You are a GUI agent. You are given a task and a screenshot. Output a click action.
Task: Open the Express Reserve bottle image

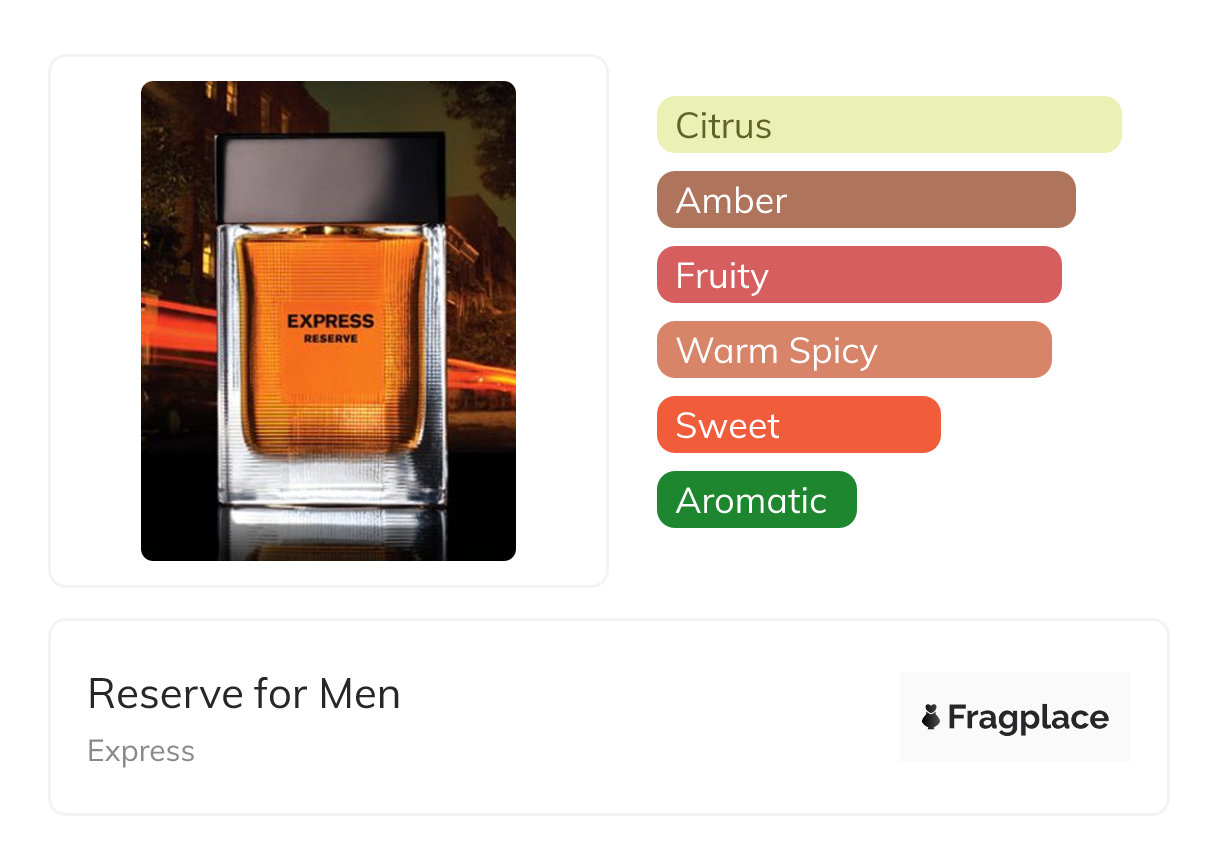click(x=328, y=321)
